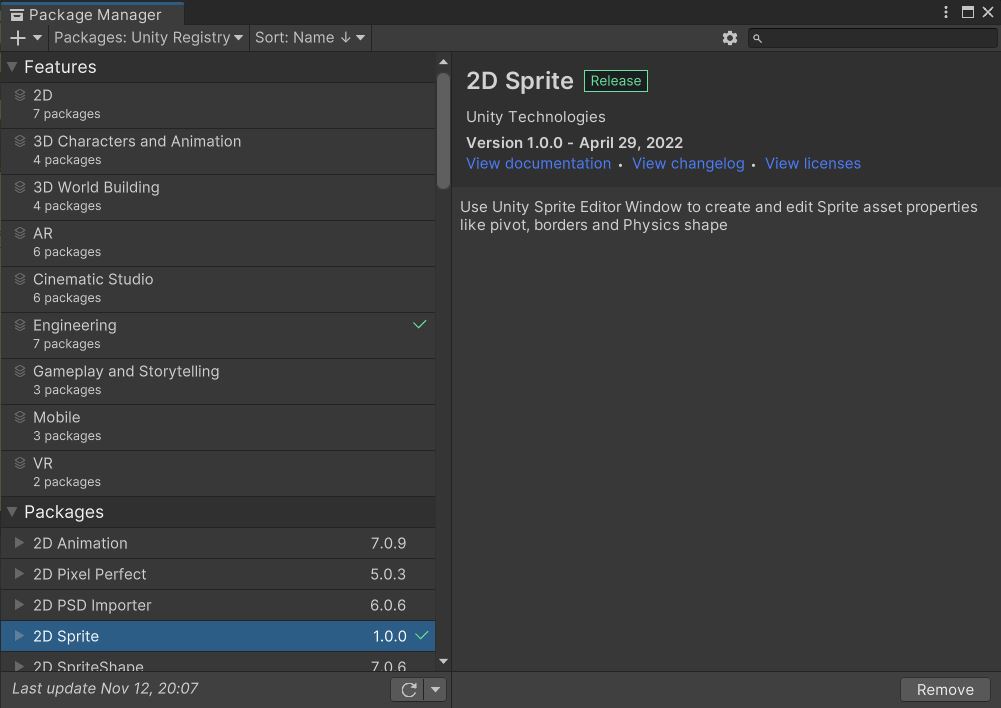Image resolution: width=1001 pixels, height=708 pixels.
Task: Open the add package plus menu
Action: click(x=26, y=38)
